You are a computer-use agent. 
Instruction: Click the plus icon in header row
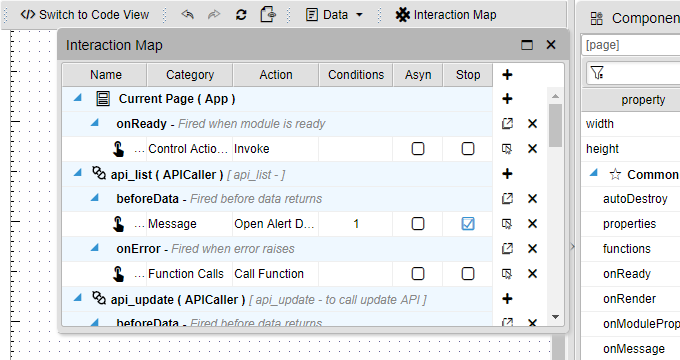[x=507, y=75]
